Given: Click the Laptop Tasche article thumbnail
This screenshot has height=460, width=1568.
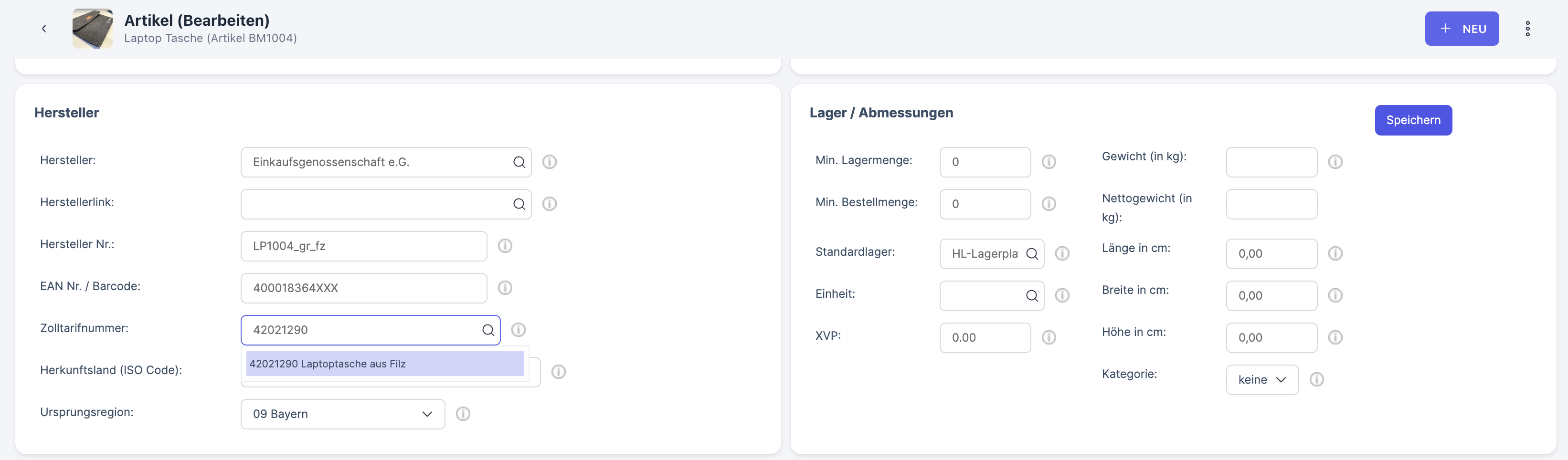Looking at the screenshot, I should coord(93,29).
